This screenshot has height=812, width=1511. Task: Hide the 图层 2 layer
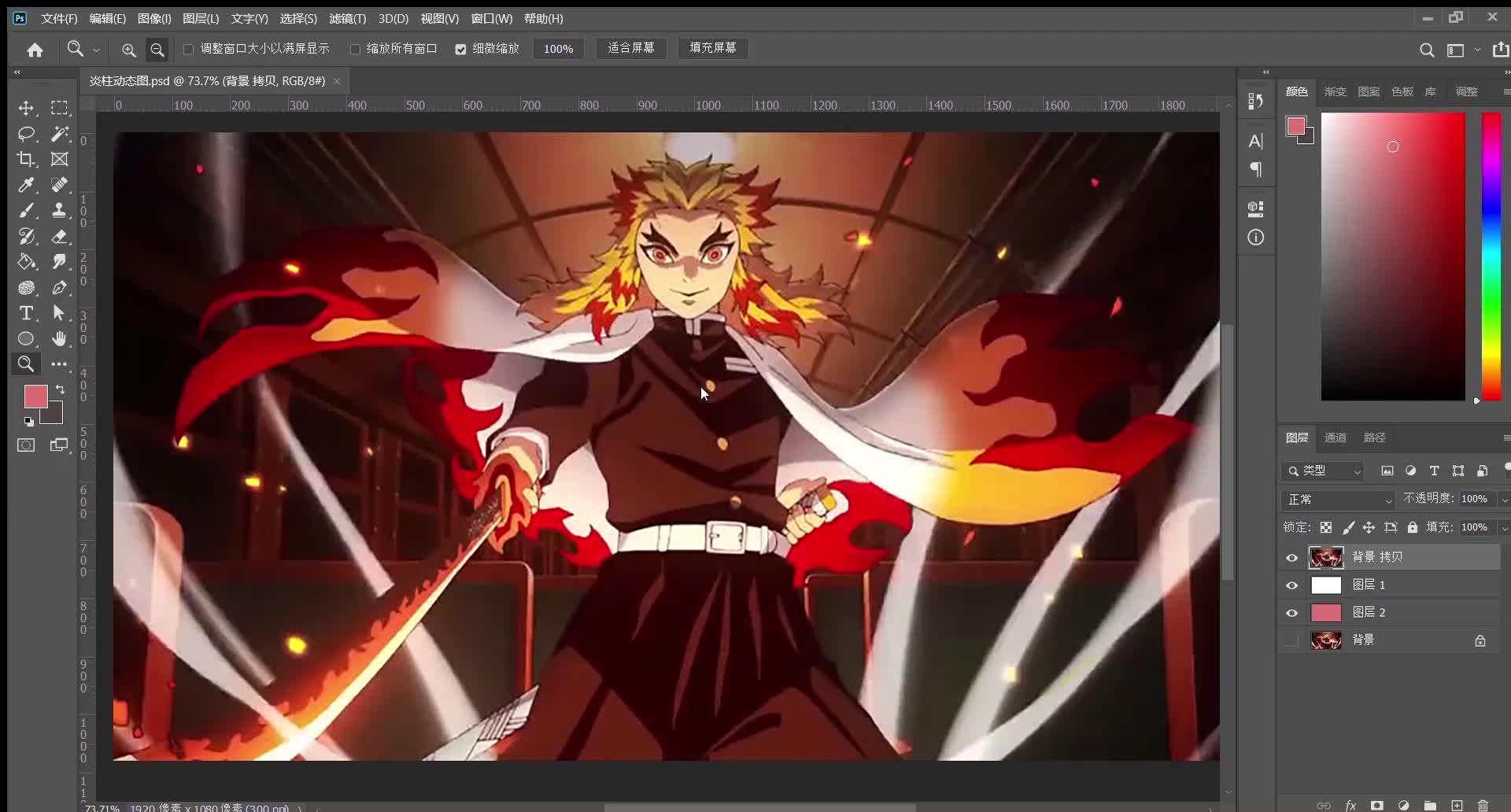coord(1291,613)
